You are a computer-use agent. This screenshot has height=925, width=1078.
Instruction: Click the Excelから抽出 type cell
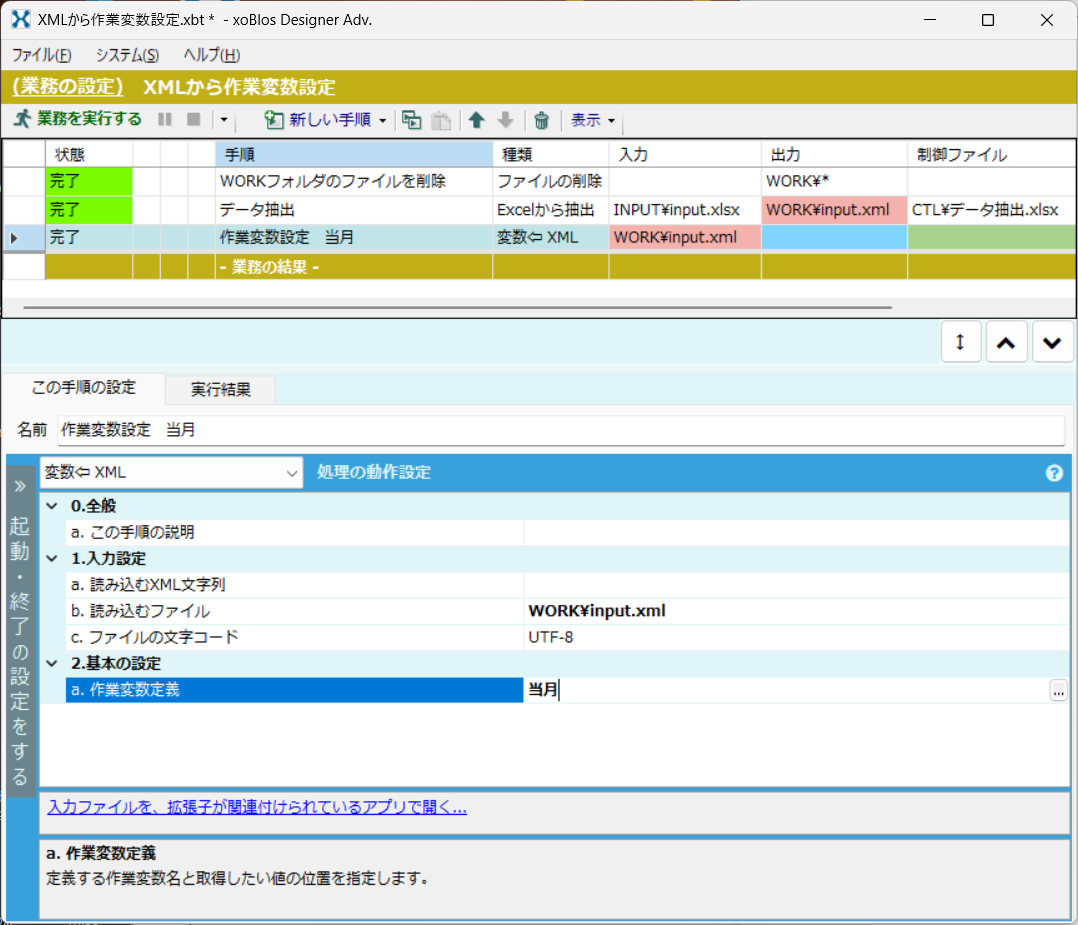coord(551,210)
